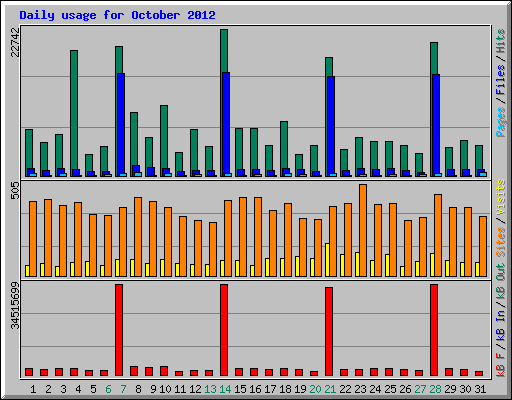Click x-axis day label "12"
The width and height of the screenshot is (512, 400).
[195, 389]
